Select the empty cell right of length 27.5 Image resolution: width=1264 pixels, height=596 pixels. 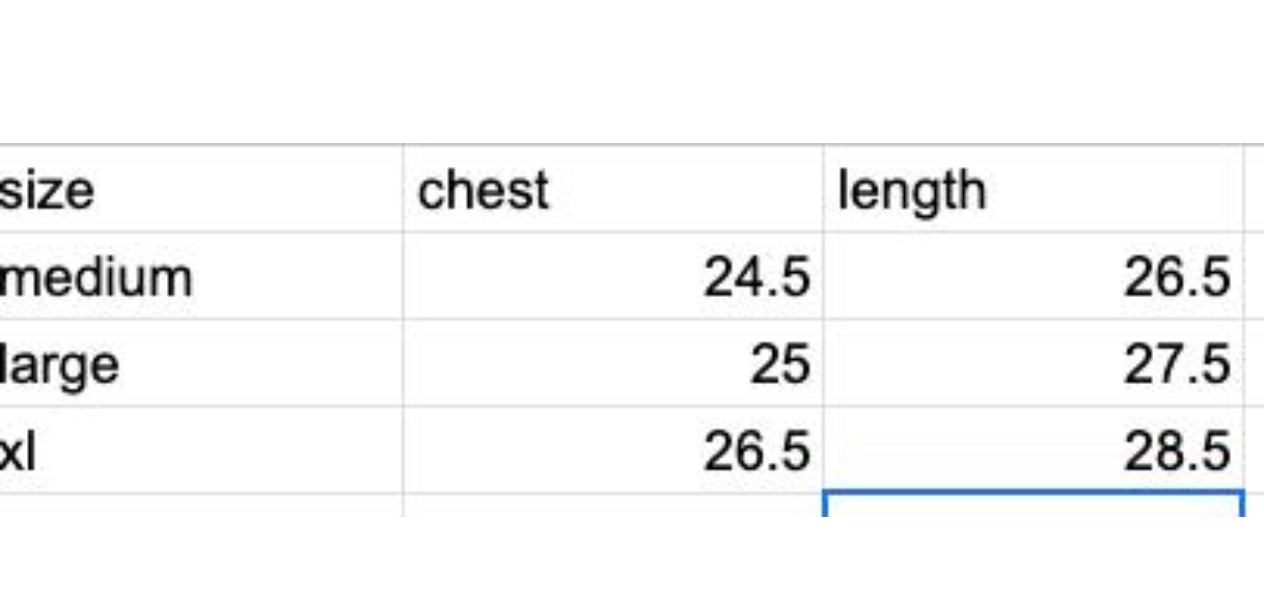pos(1254,363)
